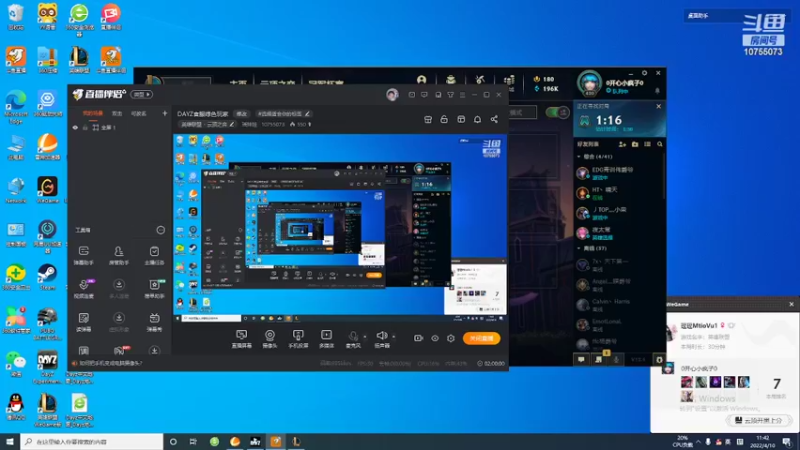Click the live preview thumbnail area
Image resolution: width=800 pixels, height=450 pixels.
pos(340,228)
